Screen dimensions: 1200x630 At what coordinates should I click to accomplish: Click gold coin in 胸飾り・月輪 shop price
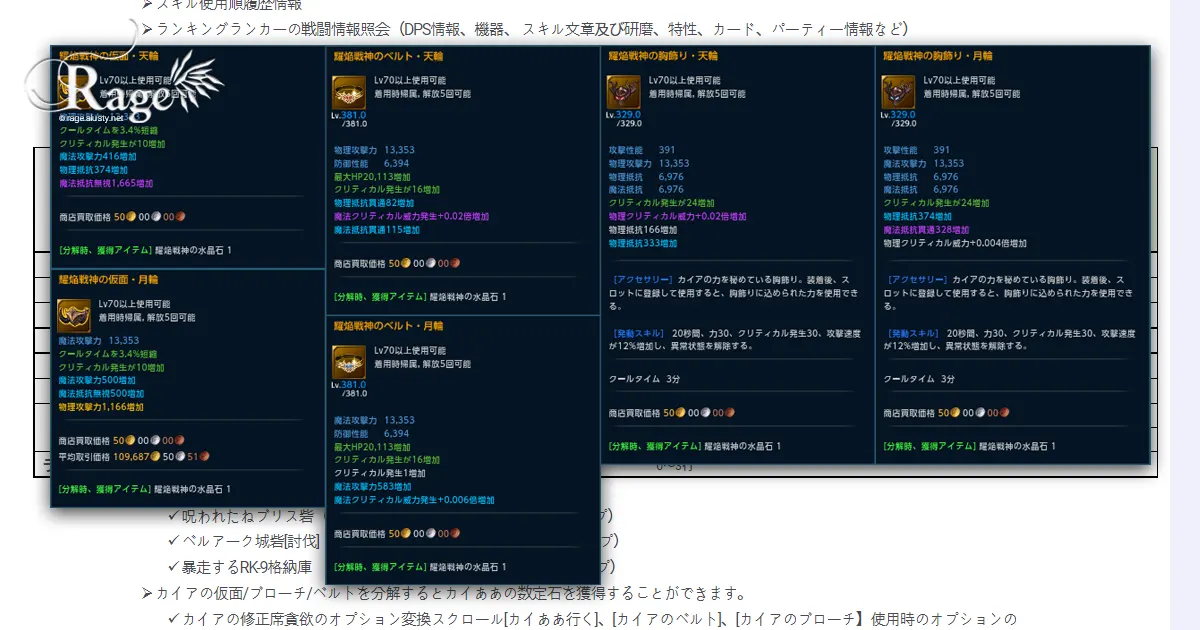[956, 412]
